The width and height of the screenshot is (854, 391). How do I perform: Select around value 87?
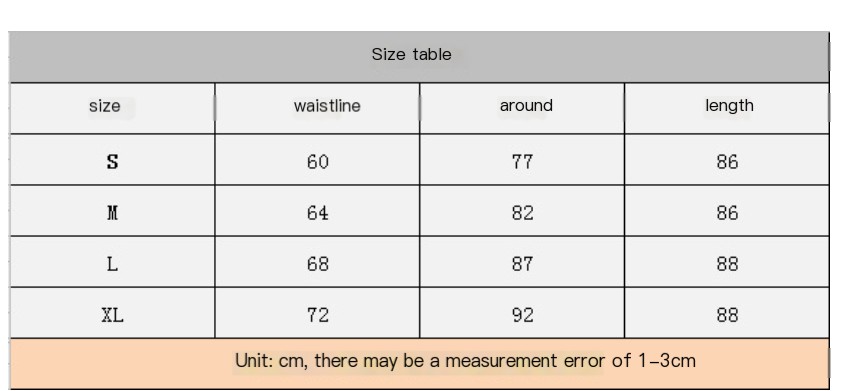tap(523, 264)
